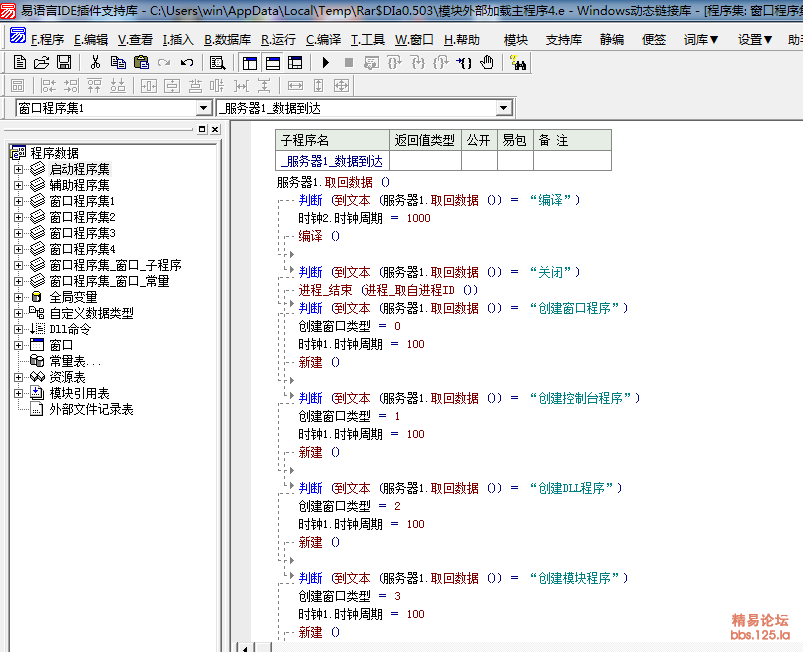Expand the 窗口程序集1 tree node

pos(18,201)
